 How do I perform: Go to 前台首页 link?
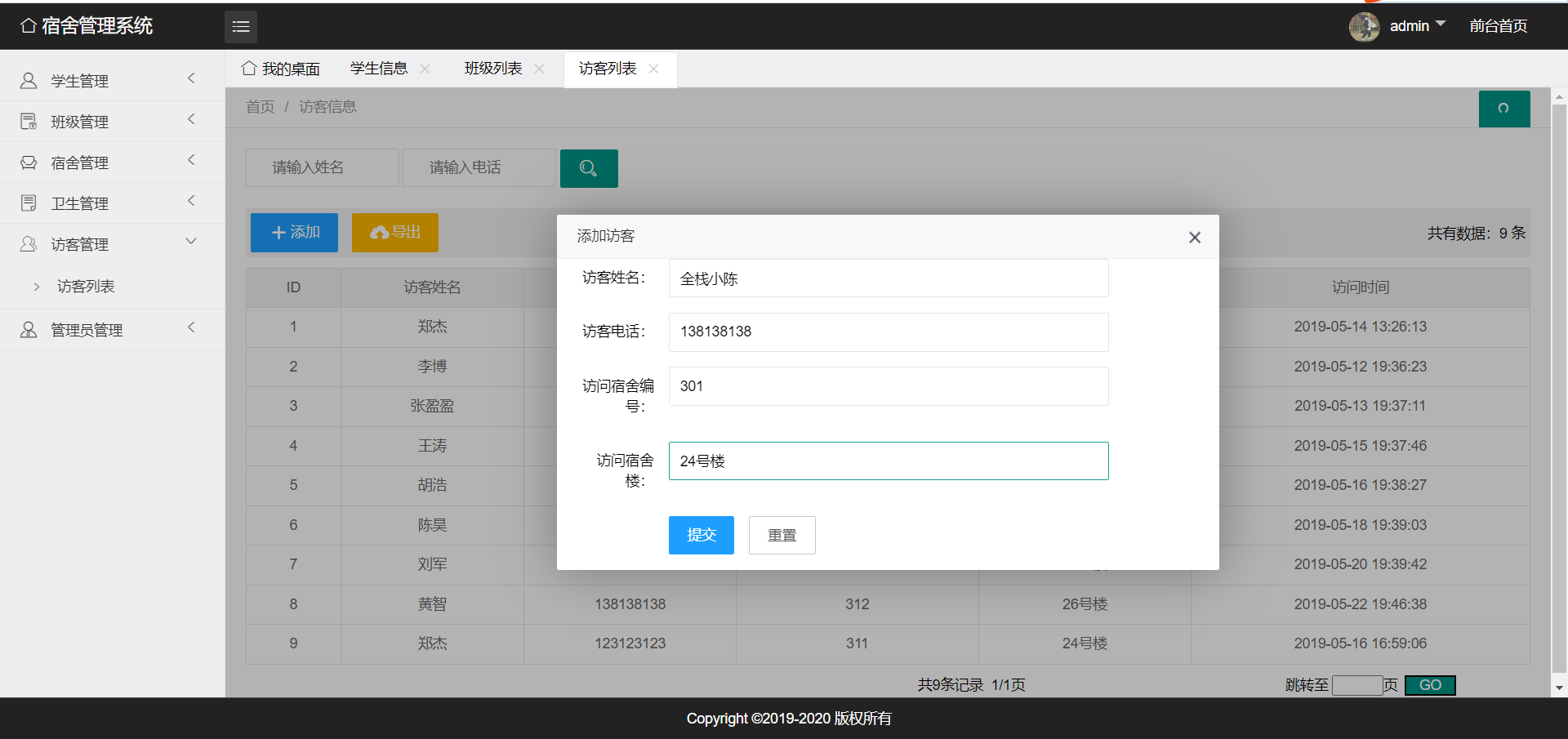tap(1498, 26)
